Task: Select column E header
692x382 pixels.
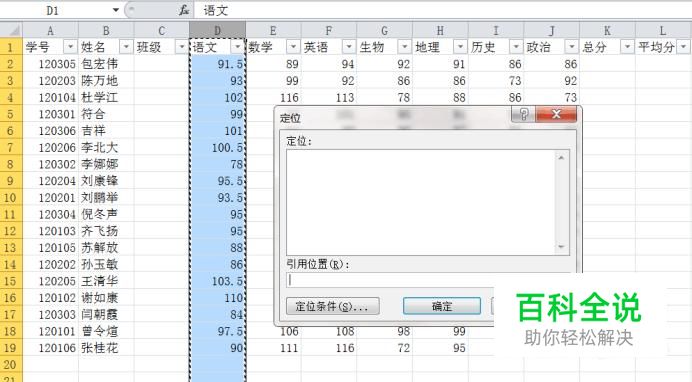Action: coord(273,30)
